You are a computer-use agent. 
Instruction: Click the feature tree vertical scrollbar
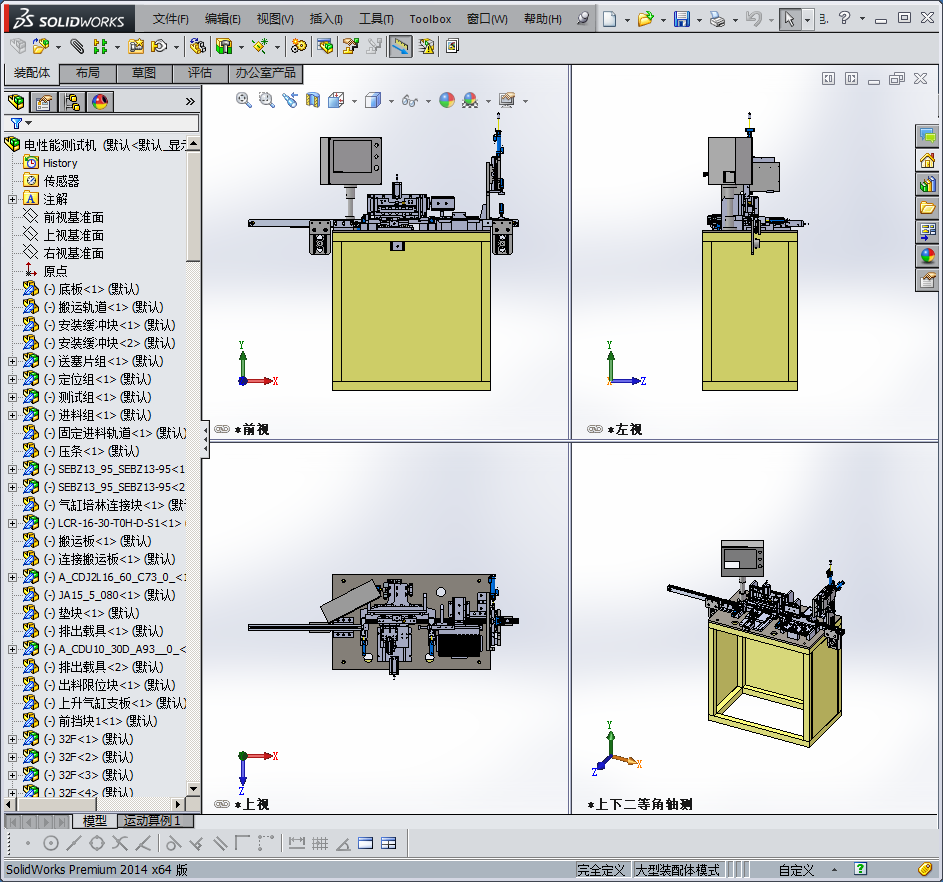193,206
